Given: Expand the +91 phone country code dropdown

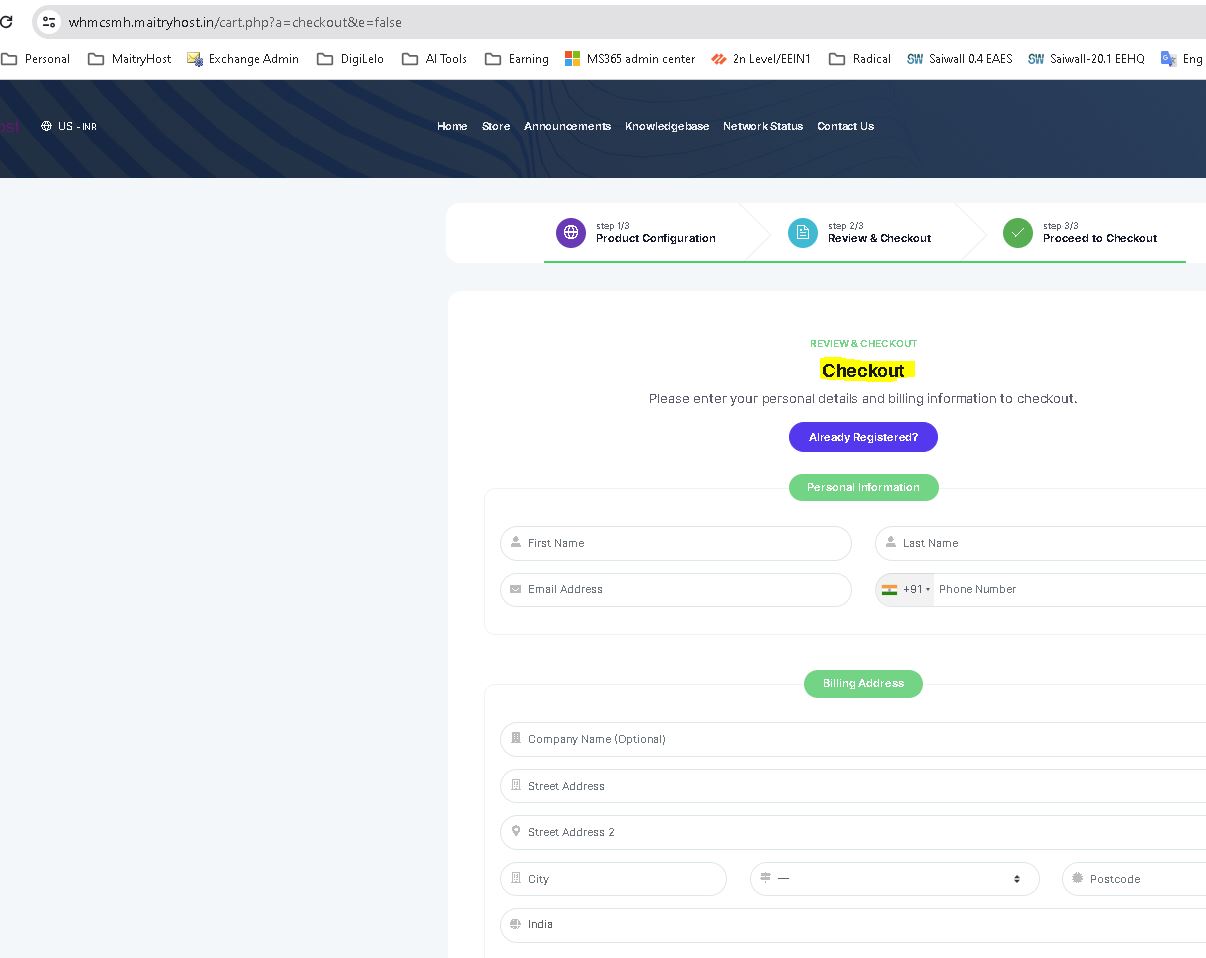Looking at the screenshot, I should pos(906,590).
